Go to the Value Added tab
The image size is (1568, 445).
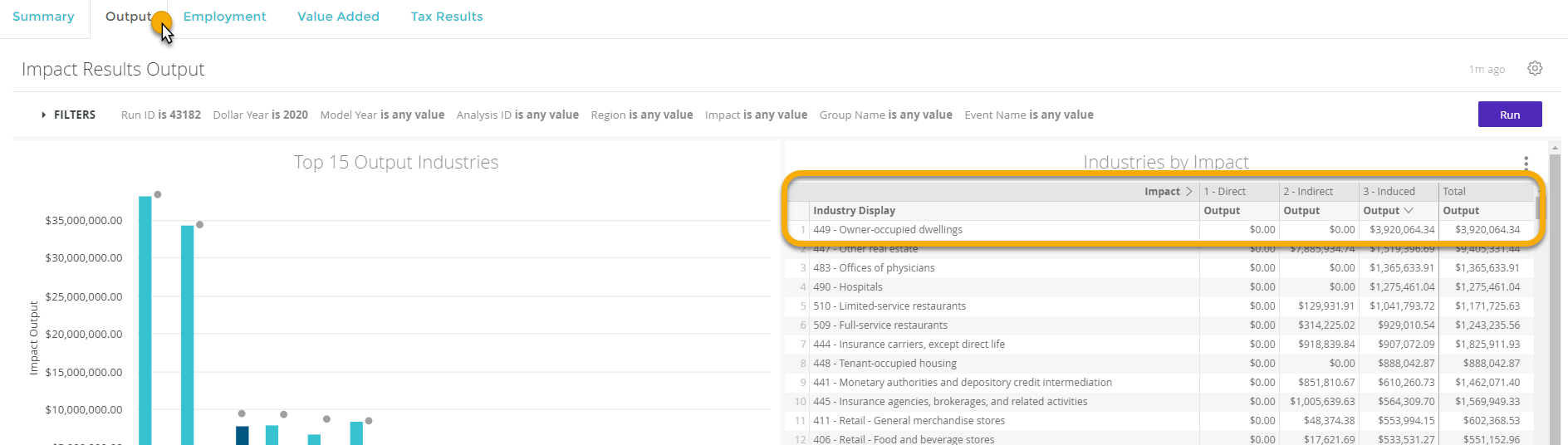pos(338,17)
